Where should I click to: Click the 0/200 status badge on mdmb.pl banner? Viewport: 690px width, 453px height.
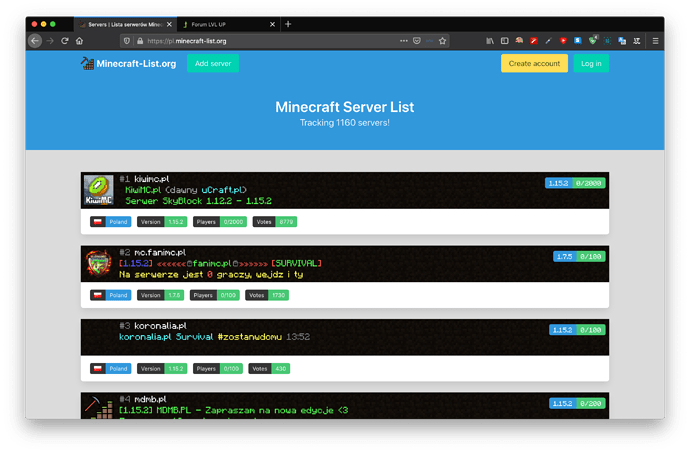[591, 404]
